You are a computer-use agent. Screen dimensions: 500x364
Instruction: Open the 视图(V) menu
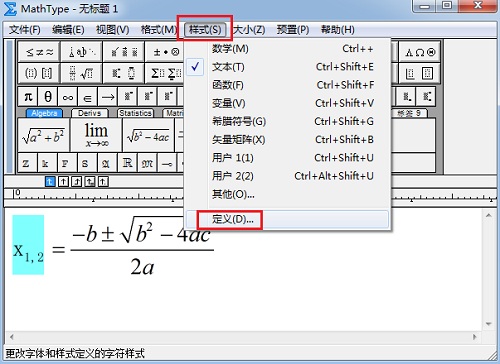point(112,30)
